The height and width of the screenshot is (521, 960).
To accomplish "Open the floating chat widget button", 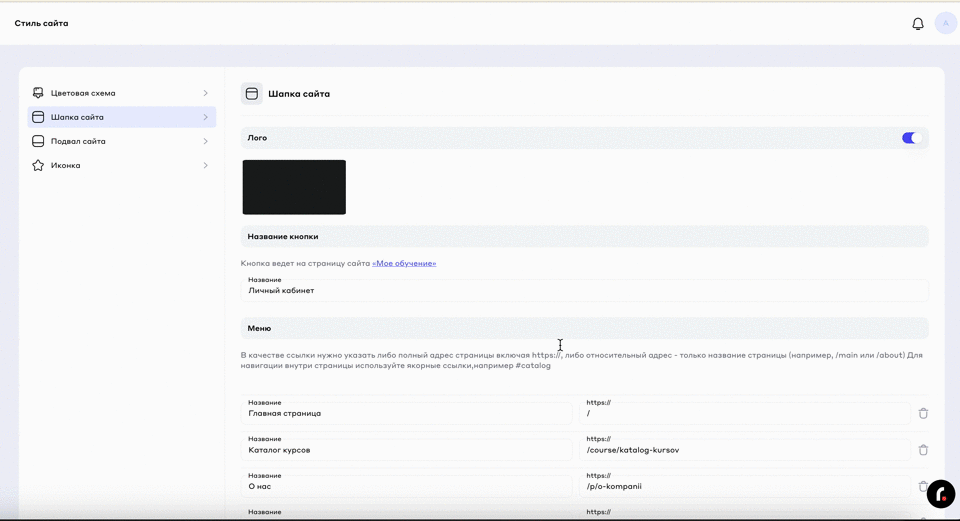I will [941, 494].
